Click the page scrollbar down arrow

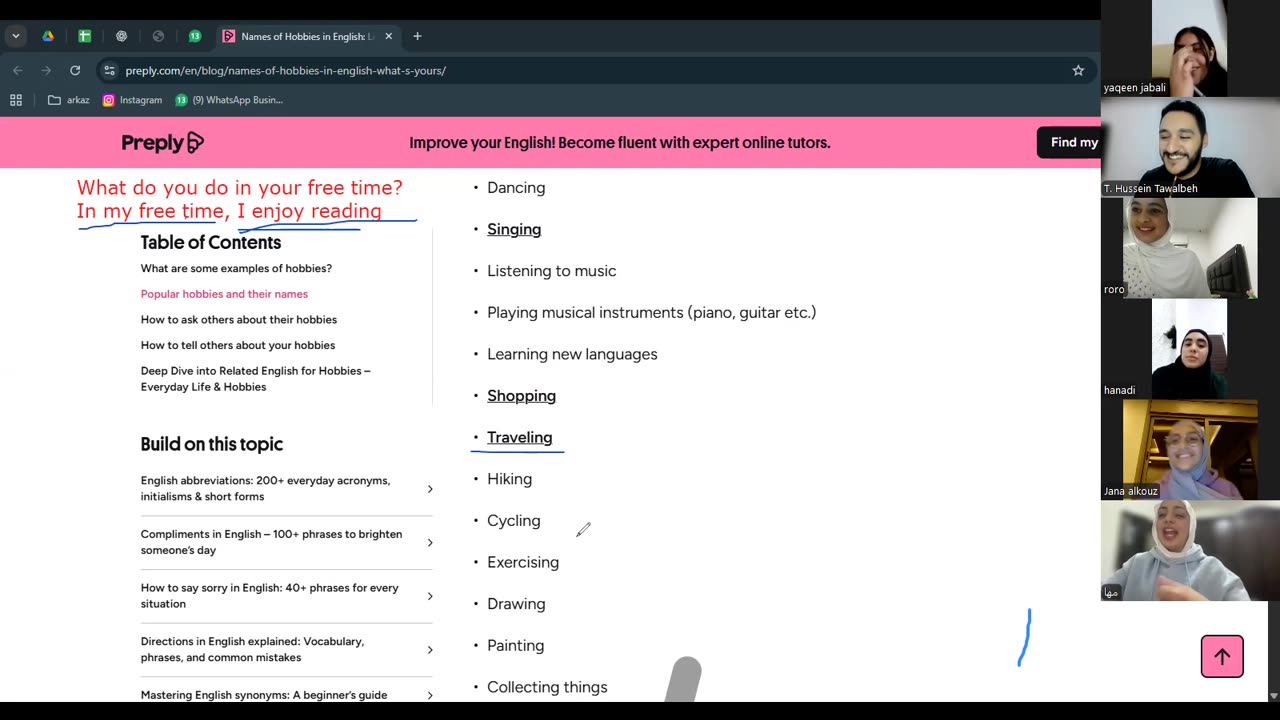pyautogui.click(x=1273, y=696)
